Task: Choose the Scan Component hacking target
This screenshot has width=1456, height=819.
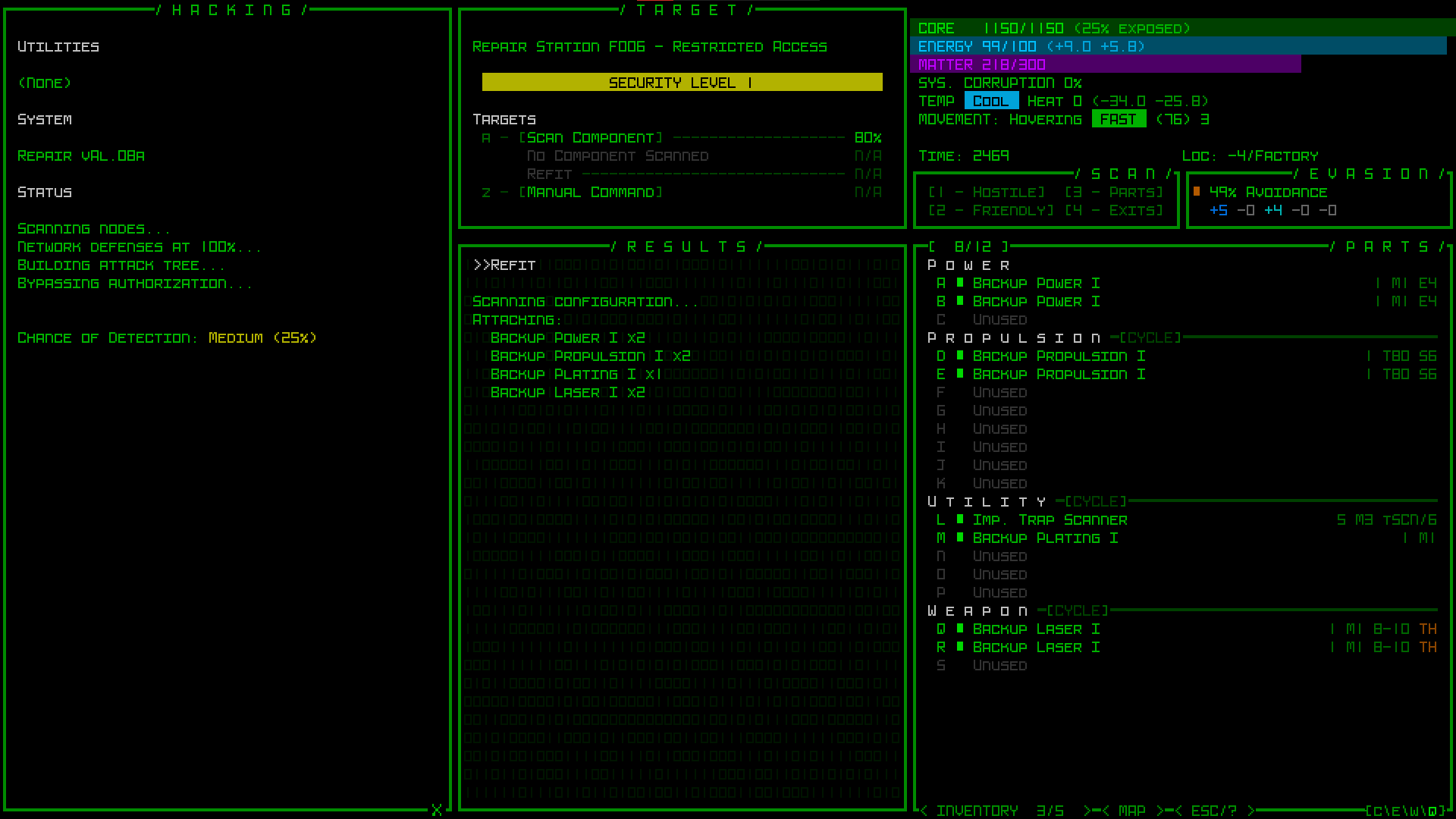Action: 591,137
